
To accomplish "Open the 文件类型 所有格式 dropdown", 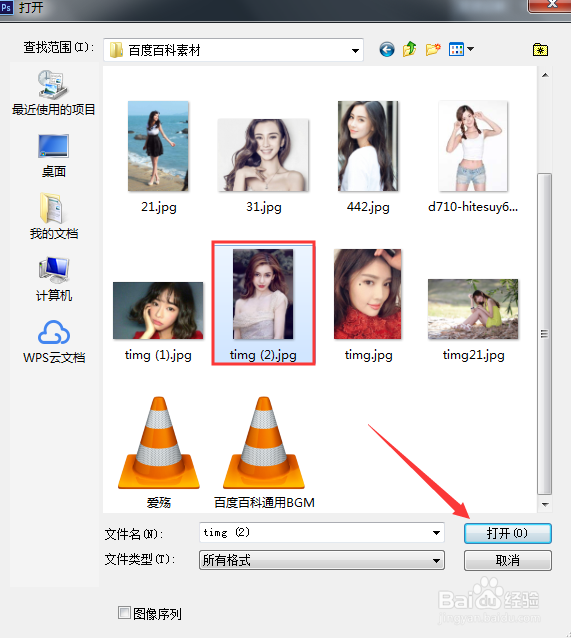I will coord(322,560).
